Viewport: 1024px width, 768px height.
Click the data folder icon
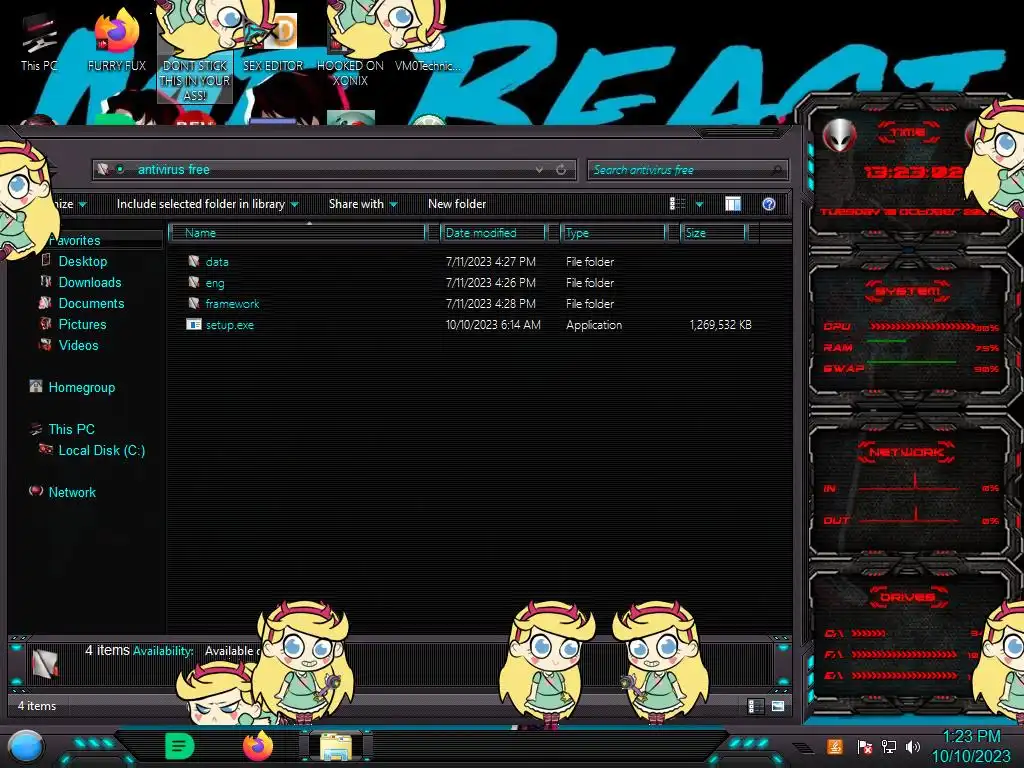[x=194, y=261]
